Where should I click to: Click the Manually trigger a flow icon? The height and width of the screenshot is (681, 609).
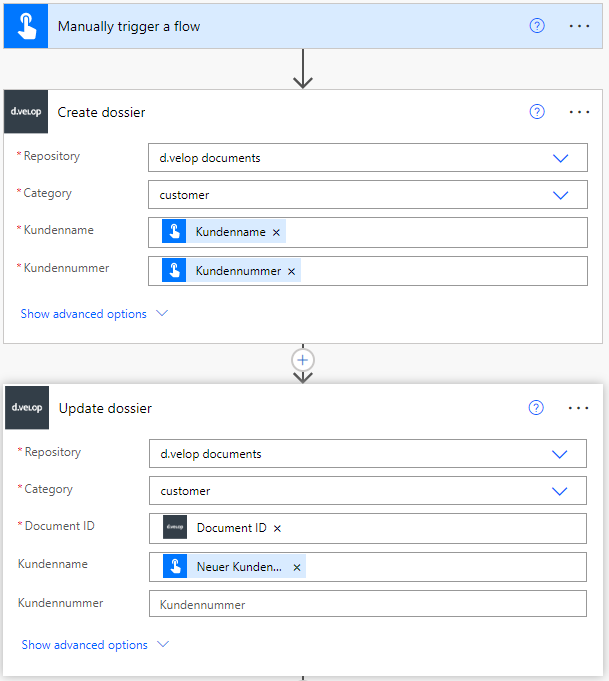click(26, 26)
